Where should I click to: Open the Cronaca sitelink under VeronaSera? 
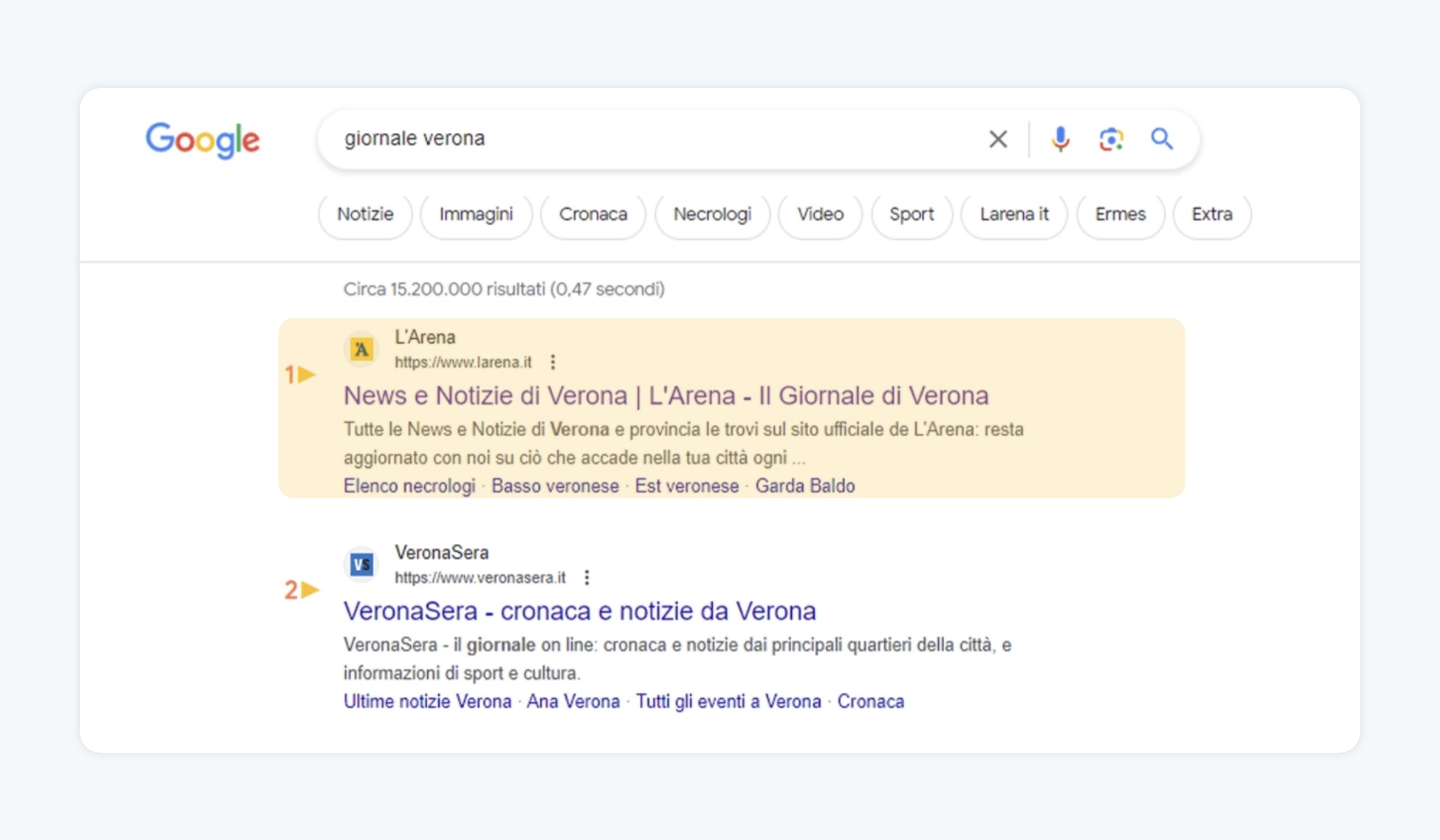point(871,702)
